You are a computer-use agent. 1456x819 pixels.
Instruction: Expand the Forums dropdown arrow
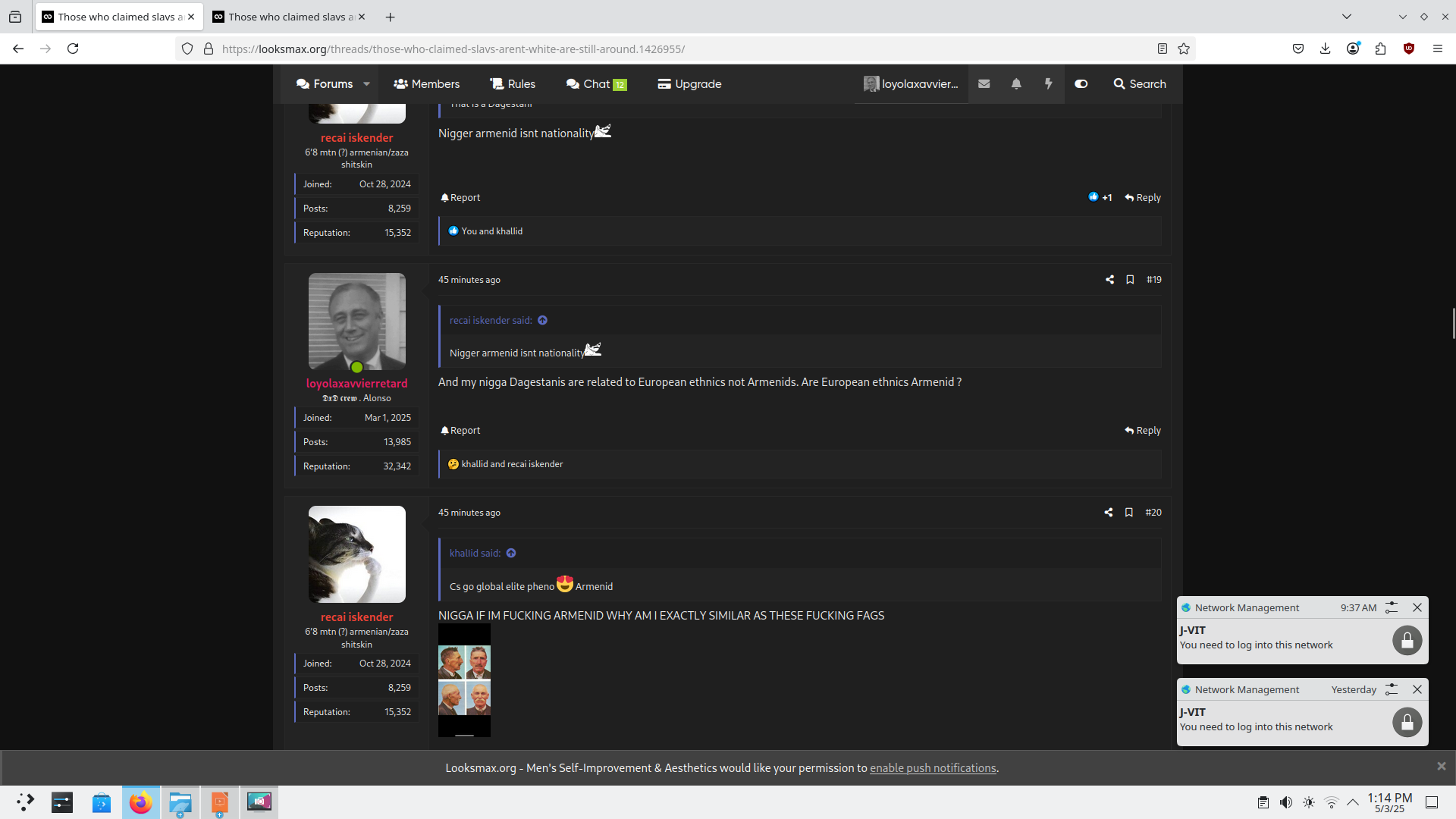click(367, 84)
